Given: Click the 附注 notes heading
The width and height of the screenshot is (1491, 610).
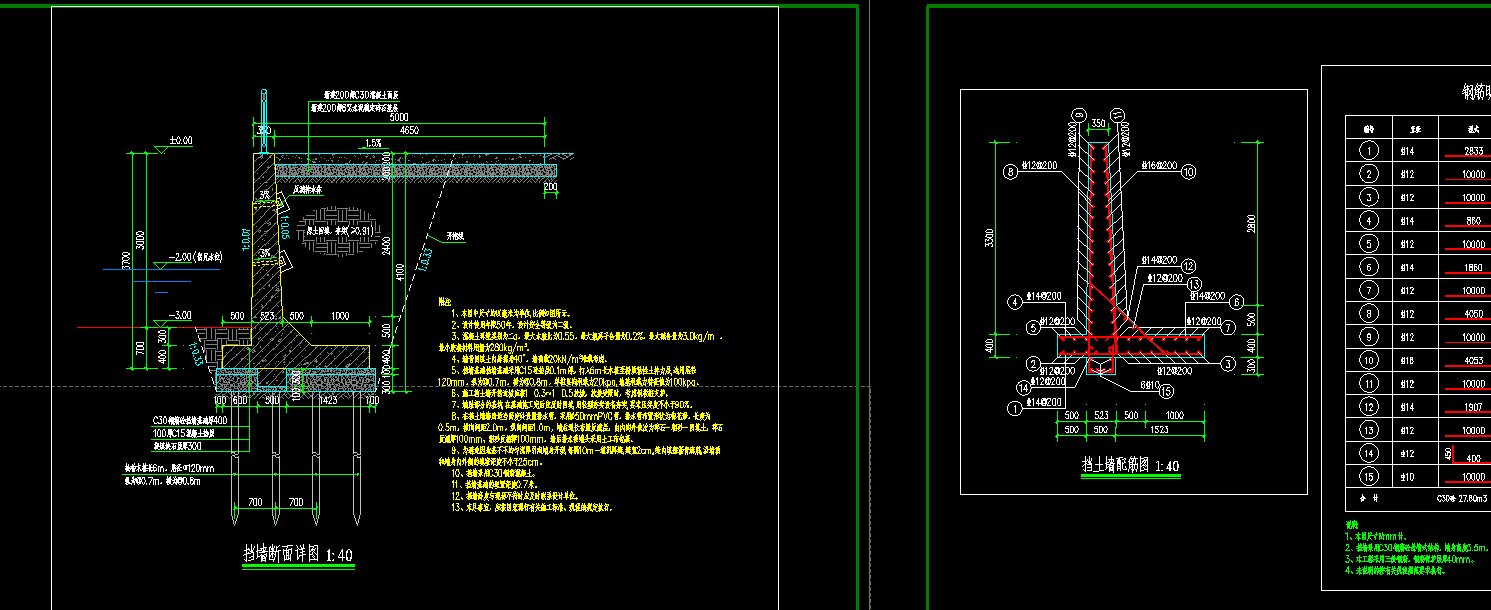Looking at the screenshot, I should pyautogui.click(x=445, y=301).
